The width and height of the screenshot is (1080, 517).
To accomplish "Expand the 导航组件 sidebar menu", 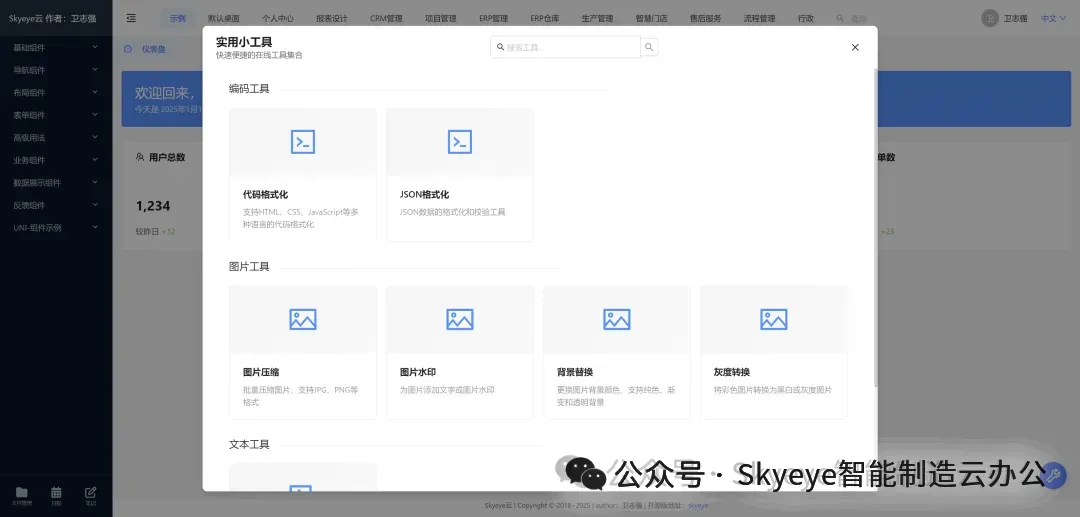I will [x=56, y=70].
